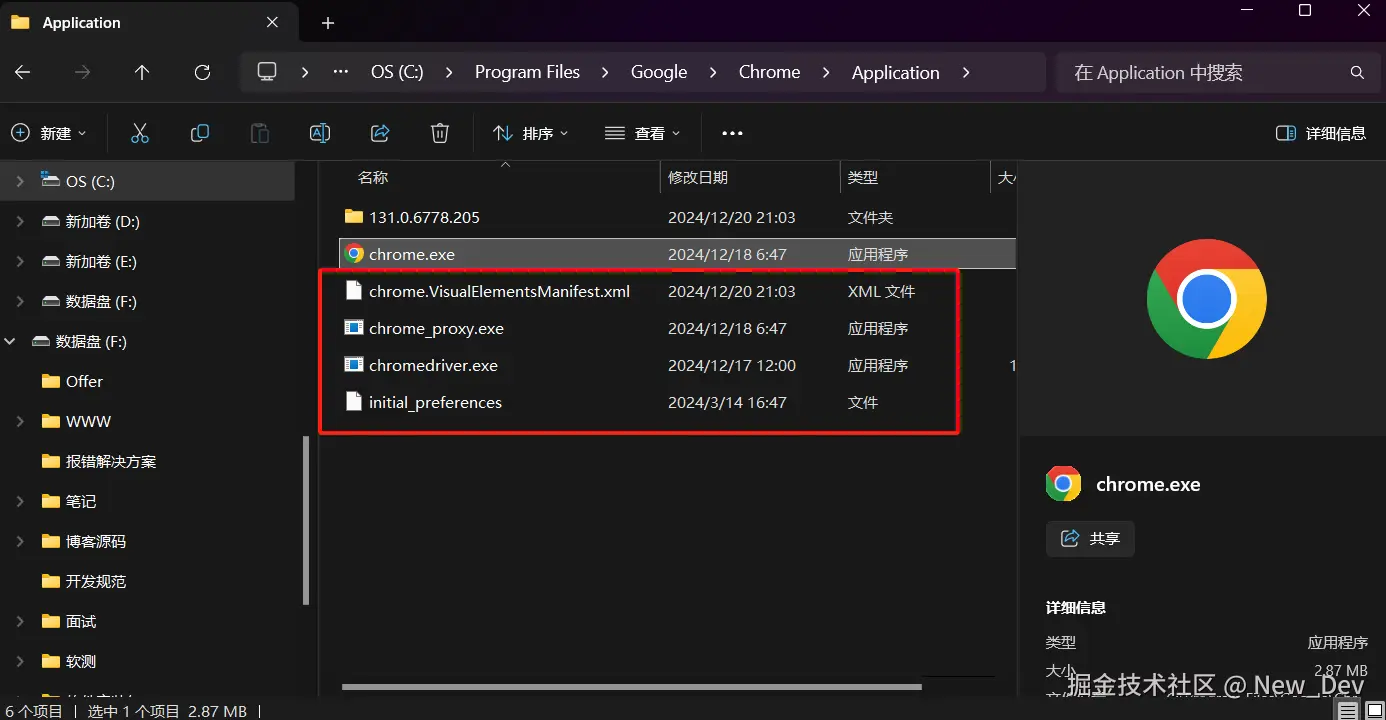1386x720 pixels.
Task: Click the large Chrome preview logo
Action: (x=1206, y=299)
